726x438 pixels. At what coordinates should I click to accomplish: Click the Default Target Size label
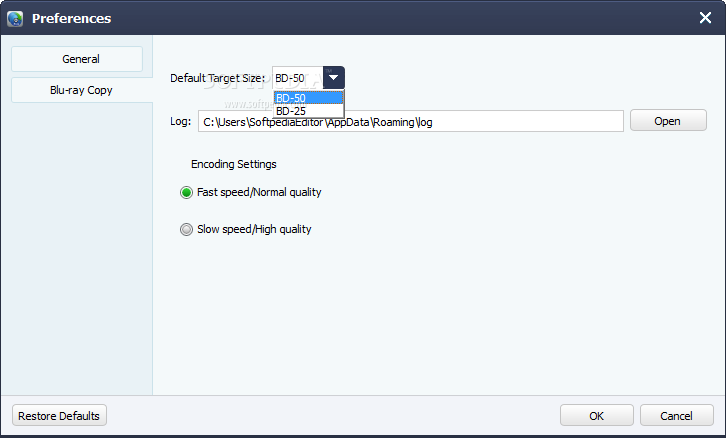point(218,78)
